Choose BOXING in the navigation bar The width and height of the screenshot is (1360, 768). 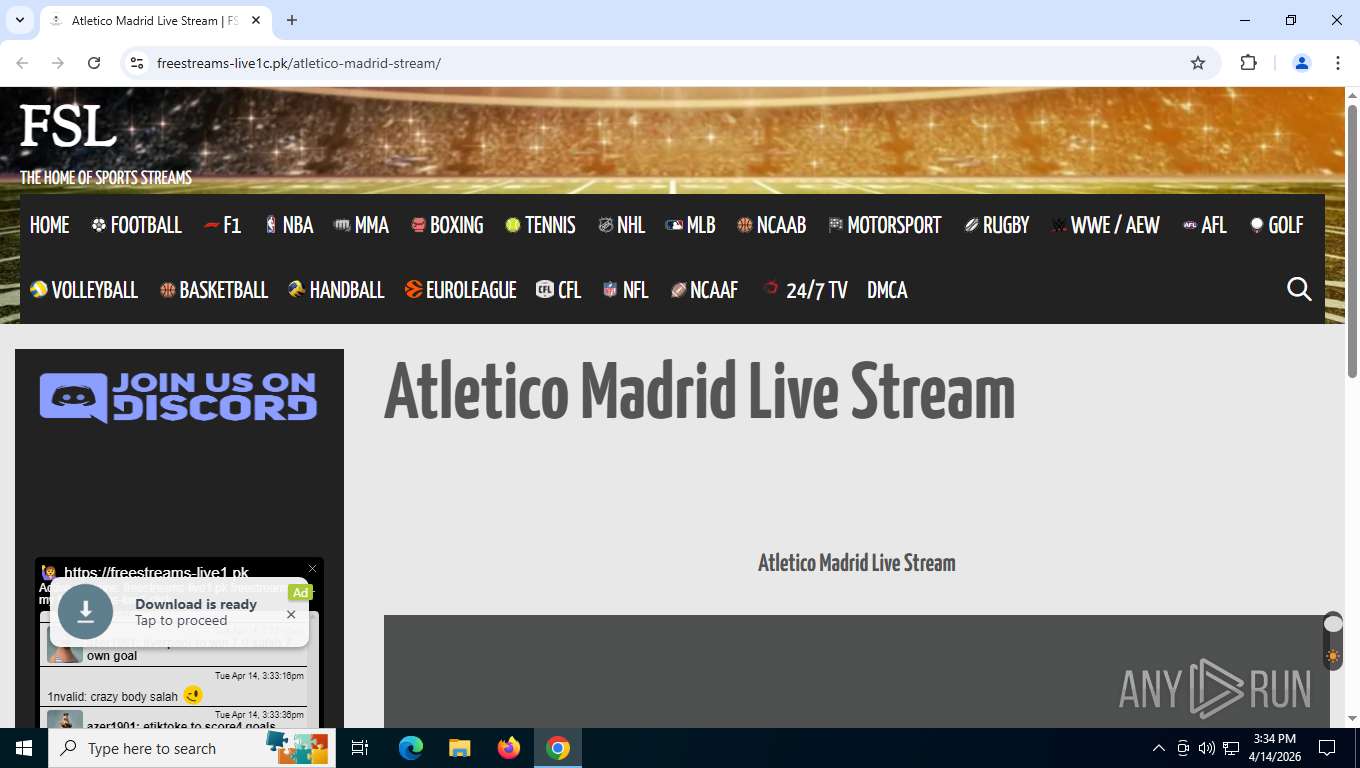(x=447, y=225)
